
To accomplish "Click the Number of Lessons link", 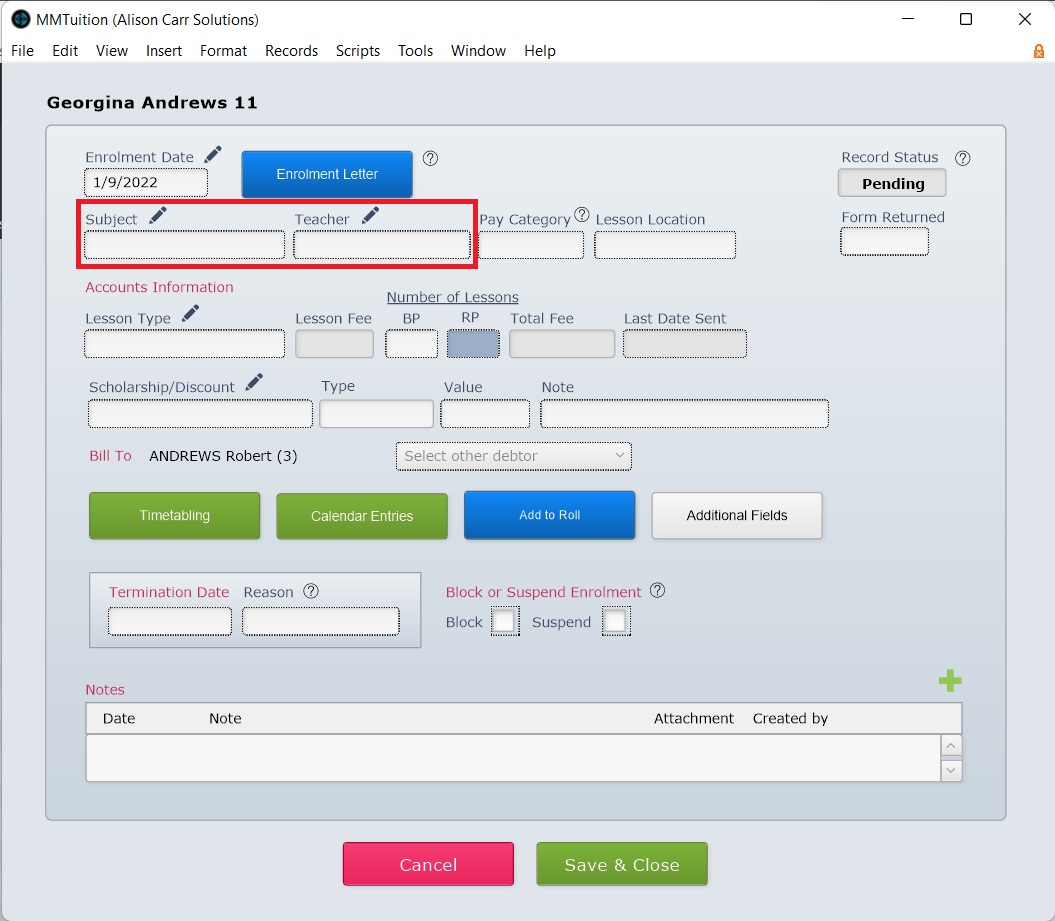I will click(452, 297).
